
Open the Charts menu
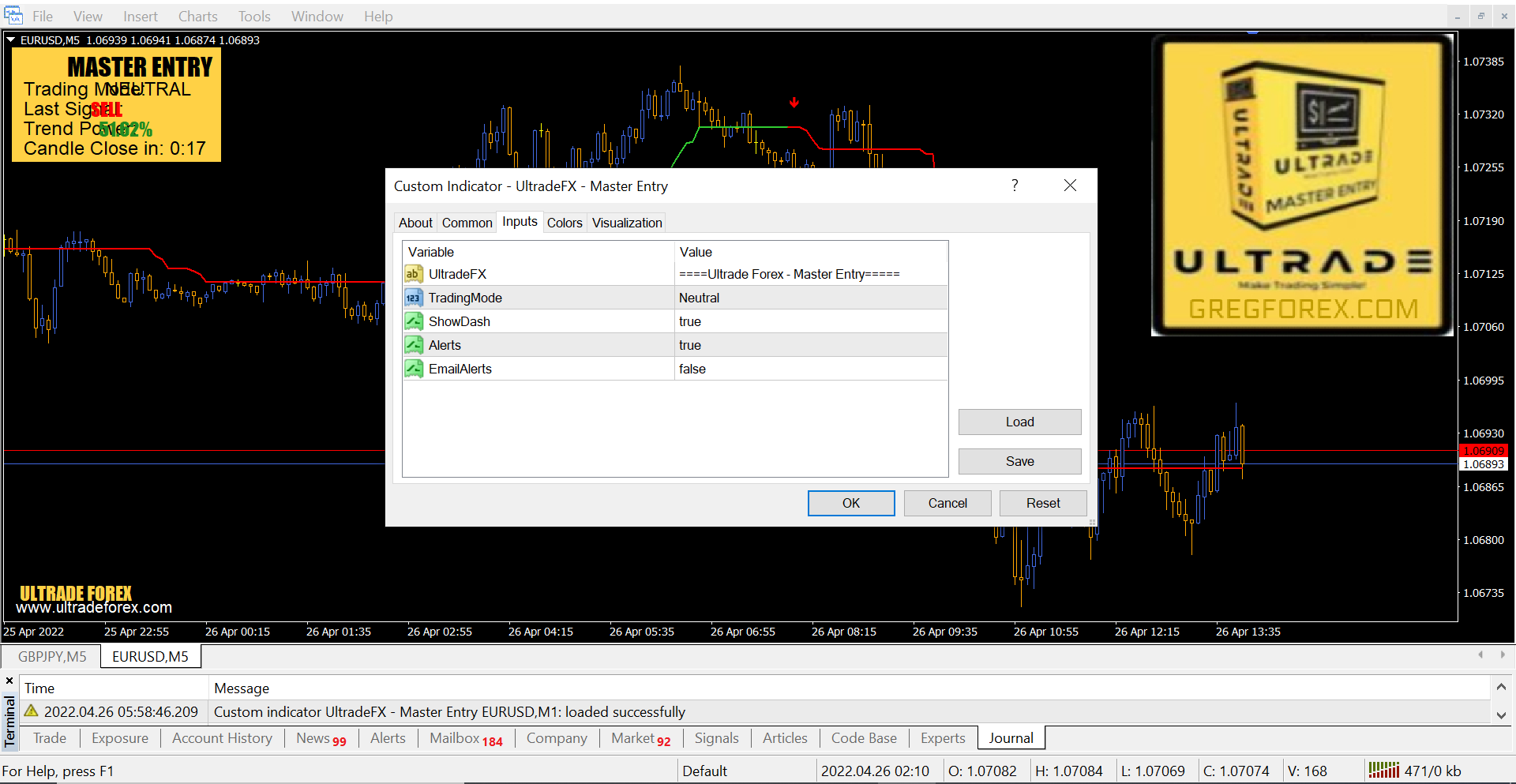pos(197,17)
